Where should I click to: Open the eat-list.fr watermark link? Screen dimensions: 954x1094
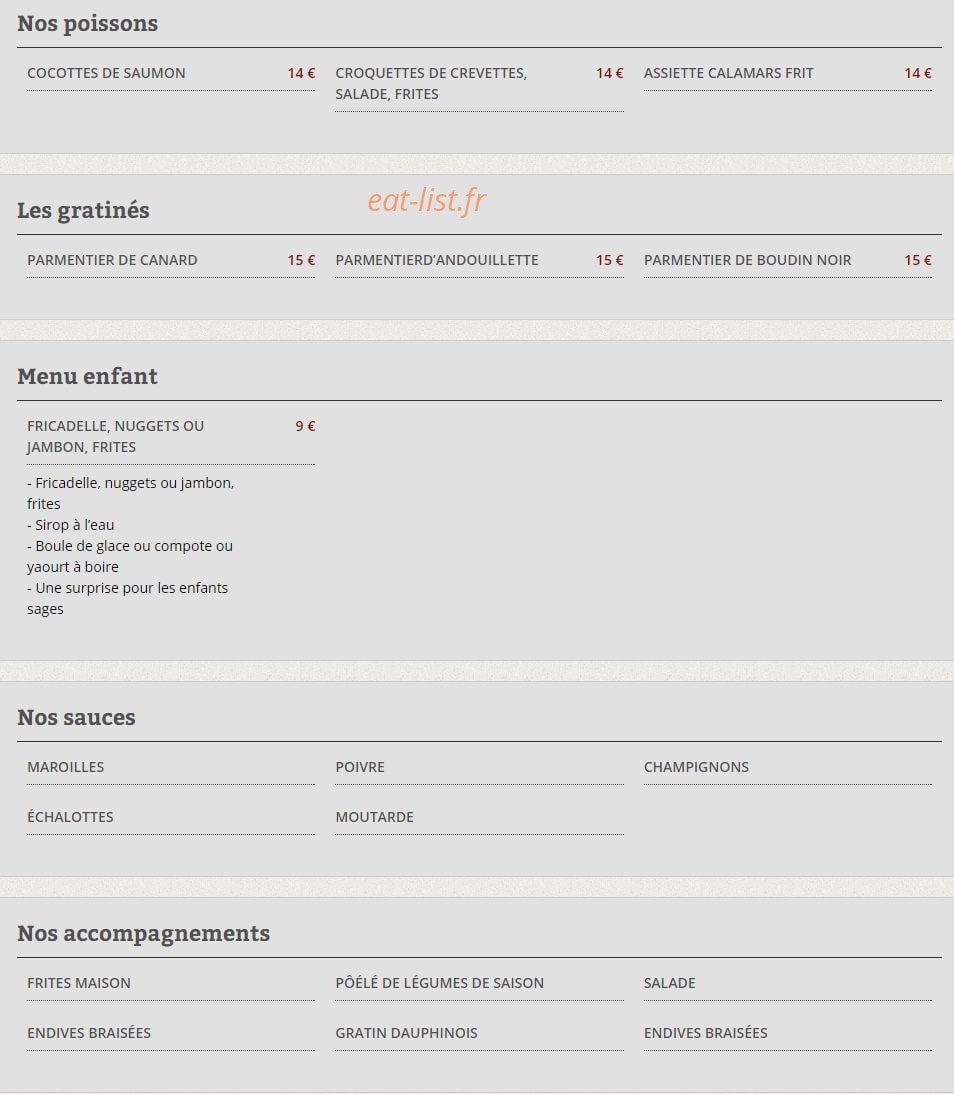tap(426, 200)
